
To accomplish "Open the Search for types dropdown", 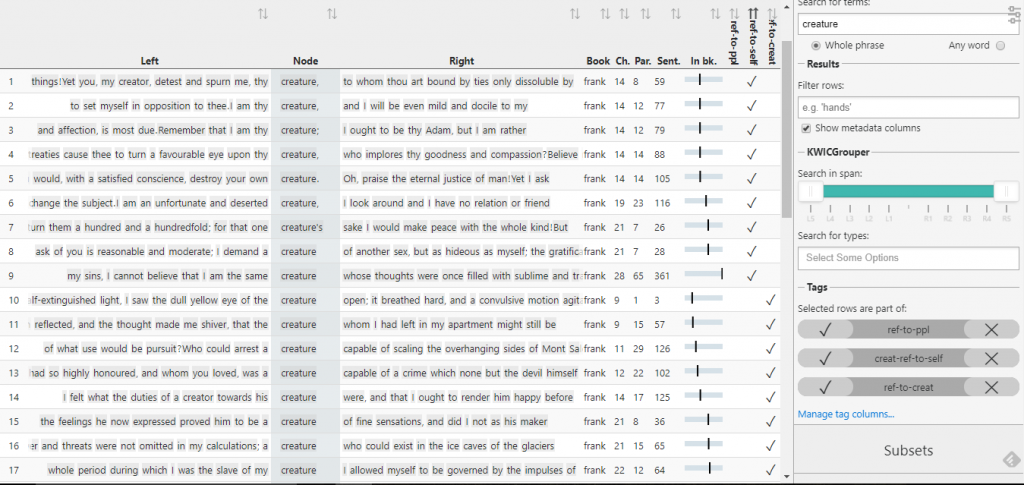I will coord(907,258).
